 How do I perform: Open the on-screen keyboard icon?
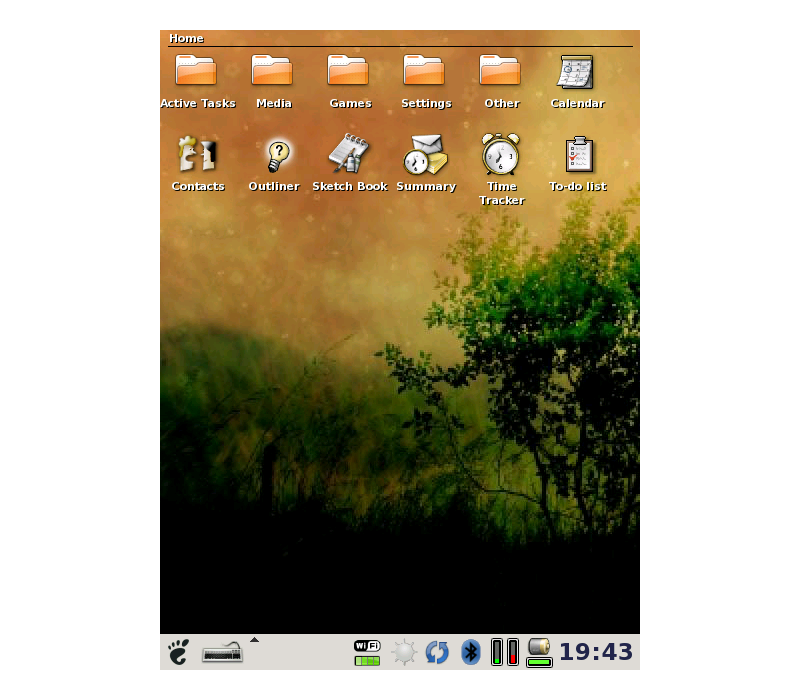click(222, 653)
